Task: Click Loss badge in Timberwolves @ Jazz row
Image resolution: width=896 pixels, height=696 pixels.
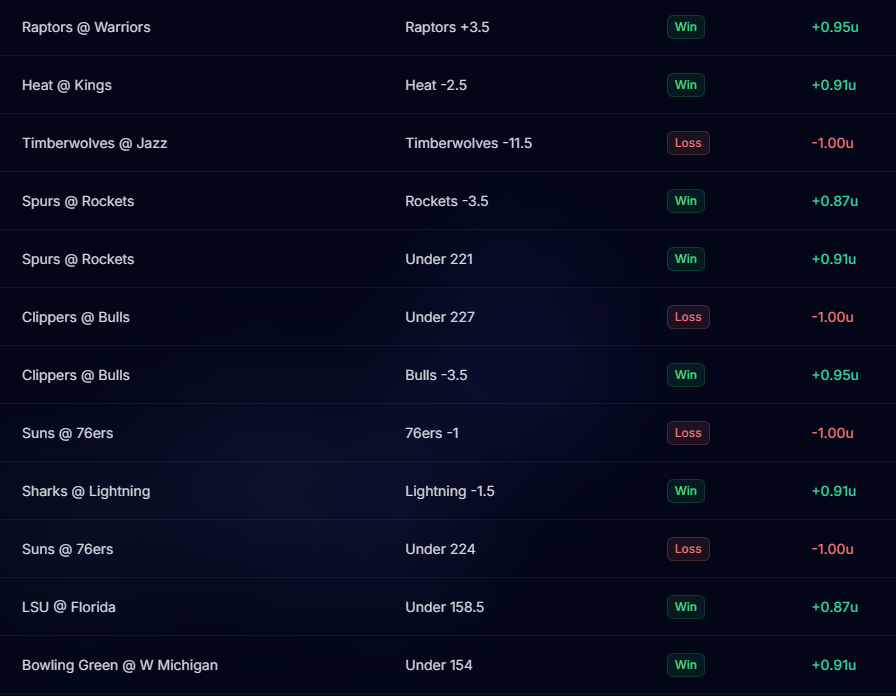Action: tap(688, 143)
